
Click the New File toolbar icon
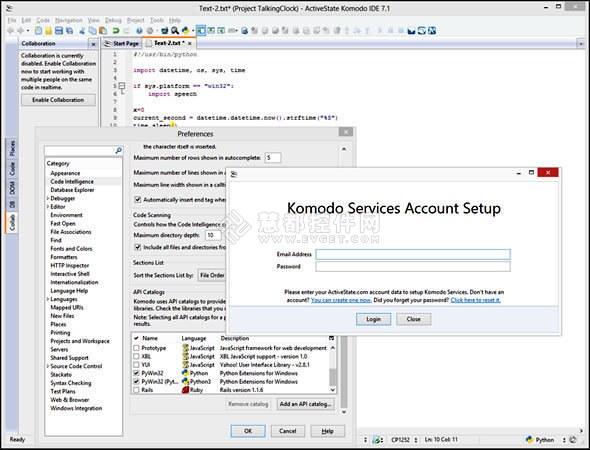(x=38, y=30)
